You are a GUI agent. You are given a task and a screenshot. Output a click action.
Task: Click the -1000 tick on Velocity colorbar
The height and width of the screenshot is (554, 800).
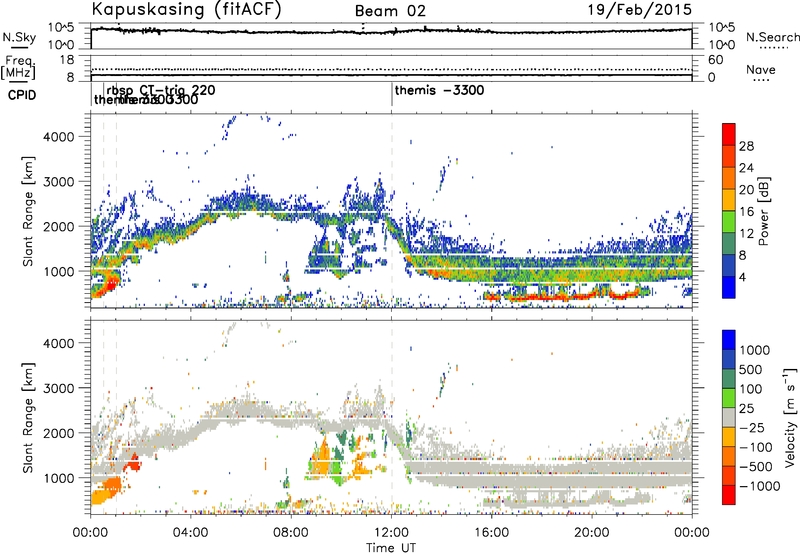[x=760, y=486]
